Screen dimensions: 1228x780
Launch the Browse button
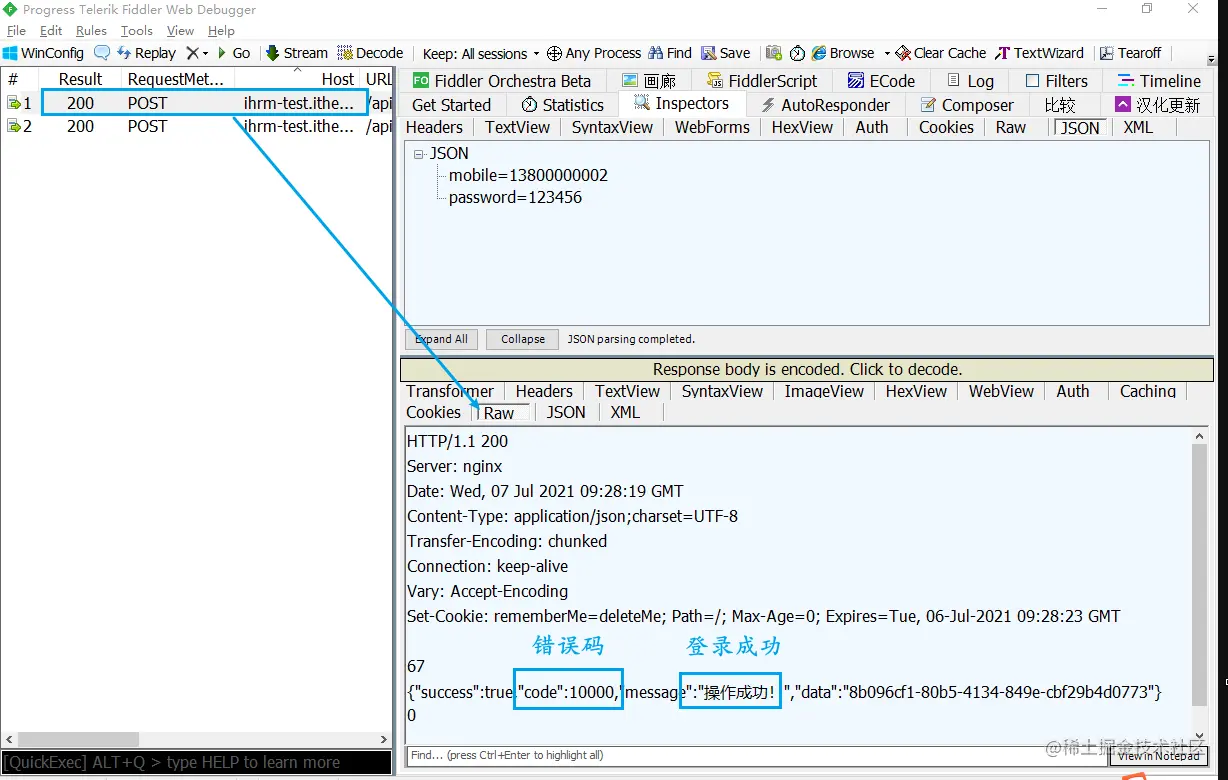pyautogui.click(x=843, y=53)
